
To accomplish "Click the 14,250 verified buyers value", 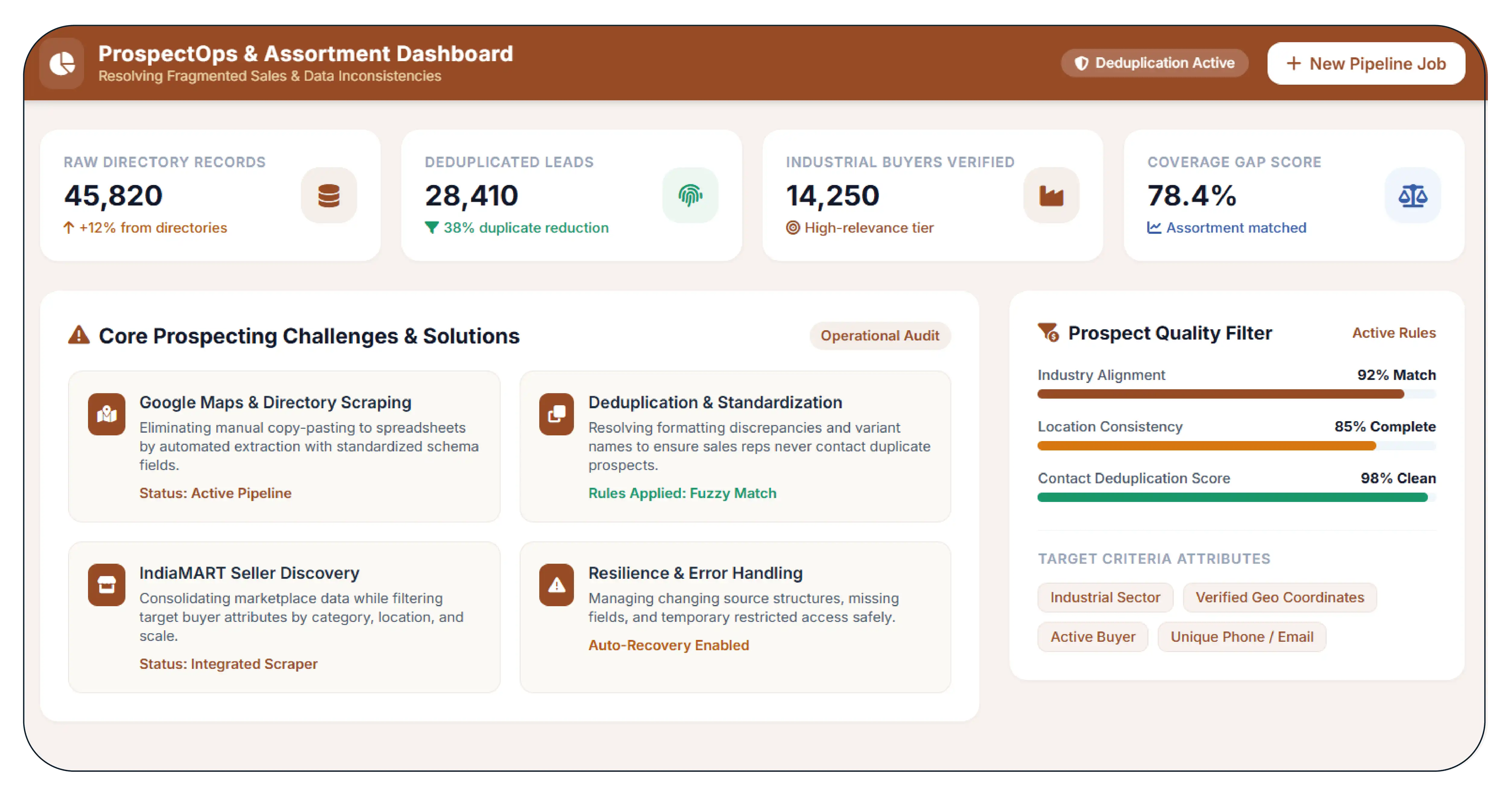I will [x=832, y=195].
